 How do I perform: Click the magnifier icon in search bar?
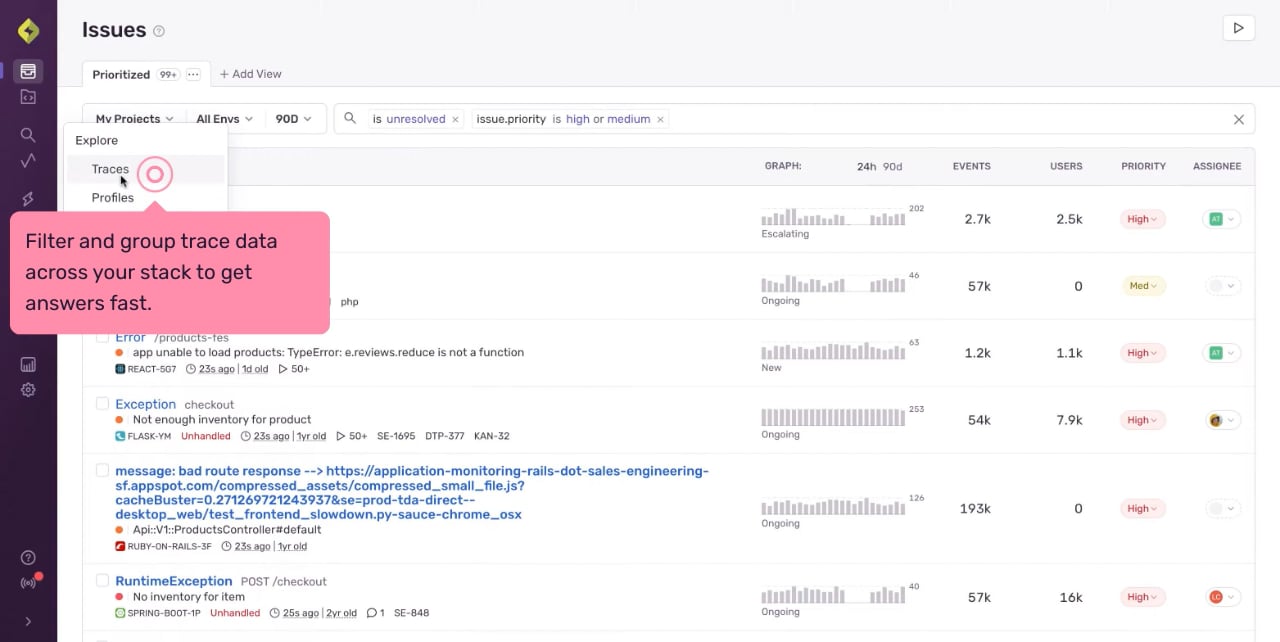click(x=350, y=118)
